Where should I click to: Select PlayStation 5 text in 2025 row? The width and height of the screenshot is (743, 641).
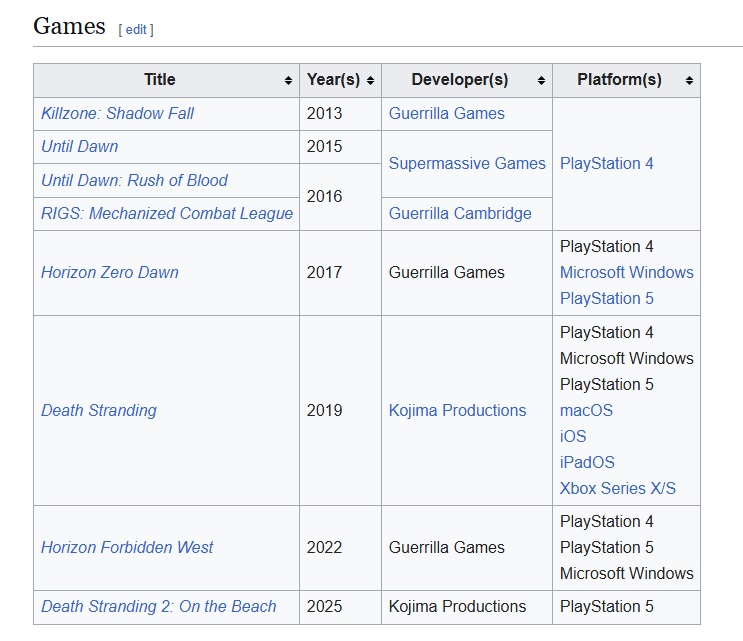pyautogui.click(x=607, y=607)
